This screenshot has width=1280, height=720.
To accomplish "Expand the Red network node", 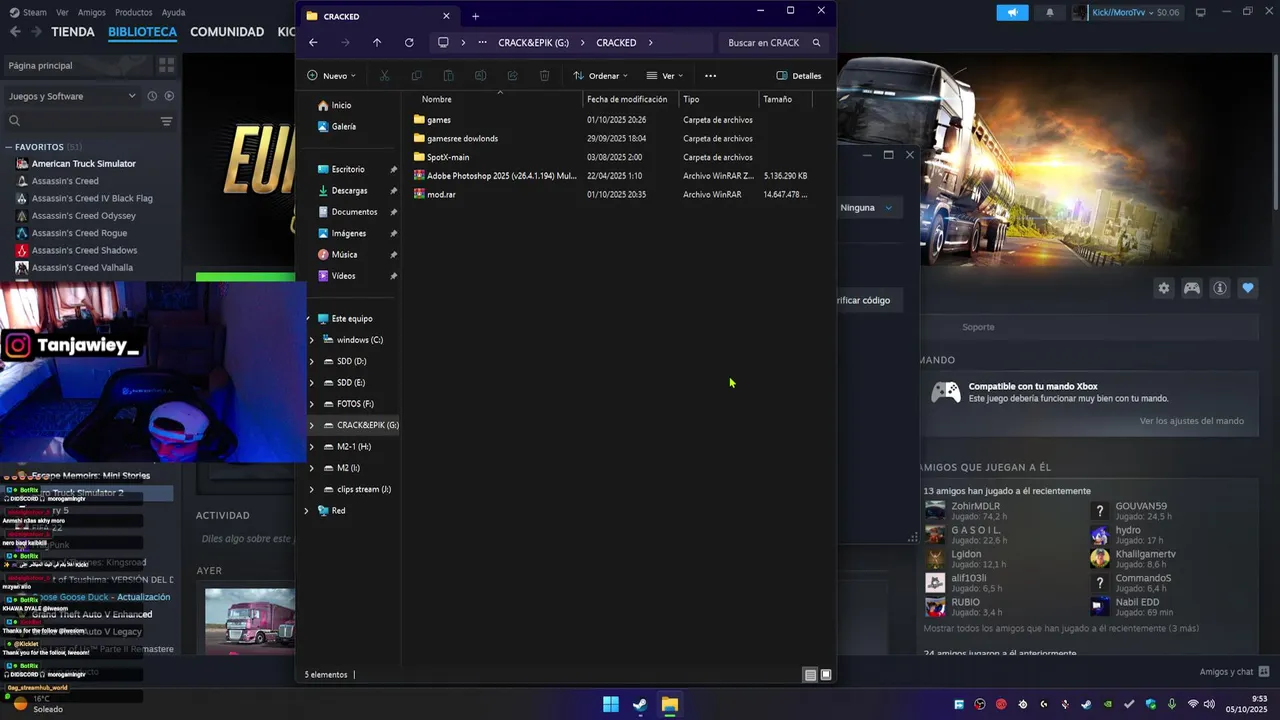I will [x=307, y=511].
